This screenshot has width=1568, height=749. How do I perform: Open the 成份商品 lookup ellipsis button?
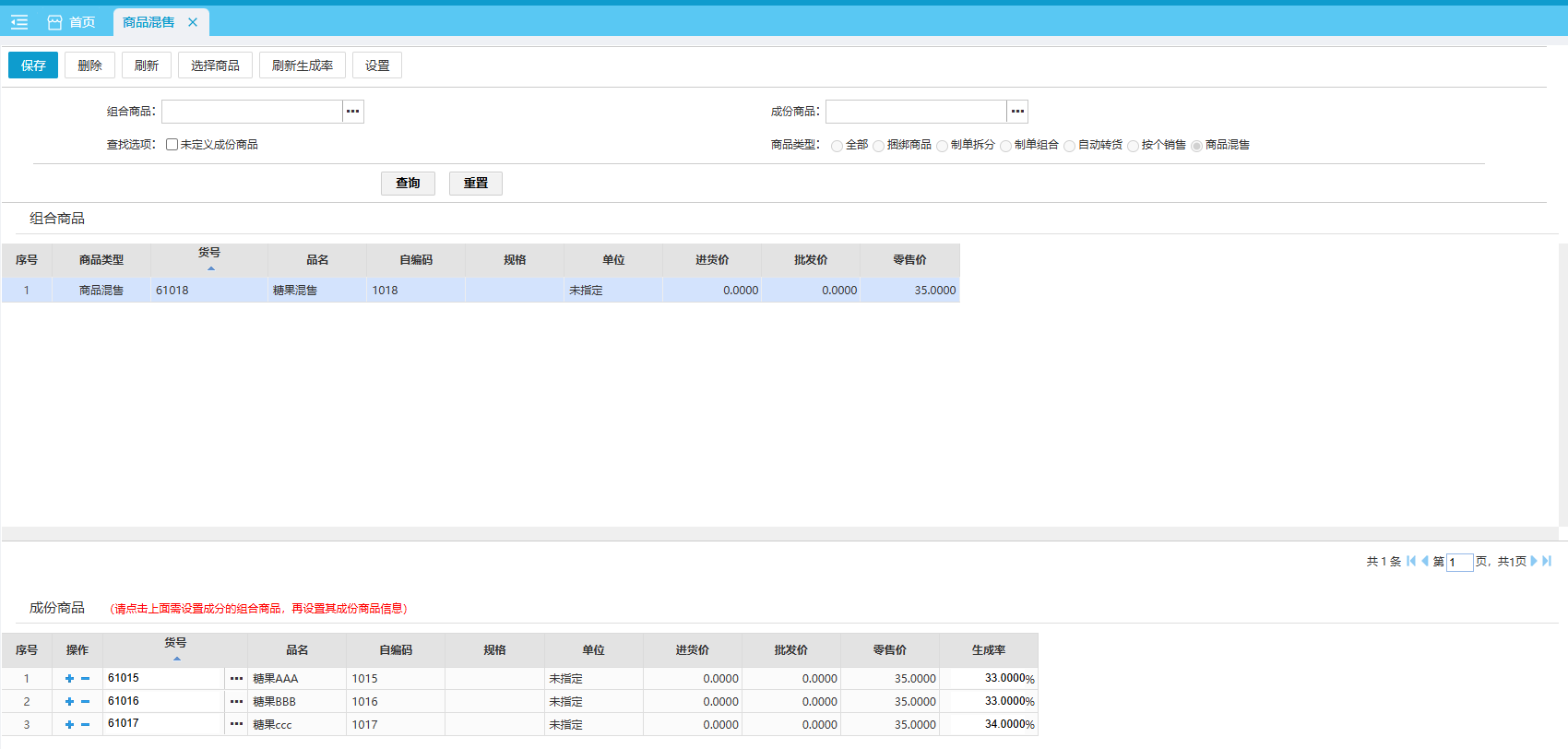(x=1017, y=112)
